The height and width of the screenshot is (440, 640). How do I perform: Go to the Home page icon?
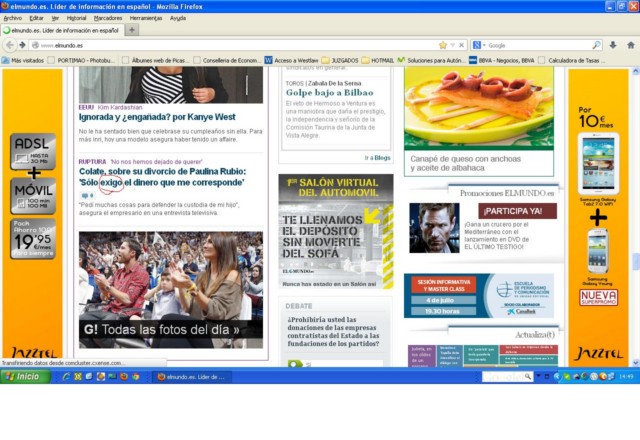pyautogui.click(x=631, y=45)
